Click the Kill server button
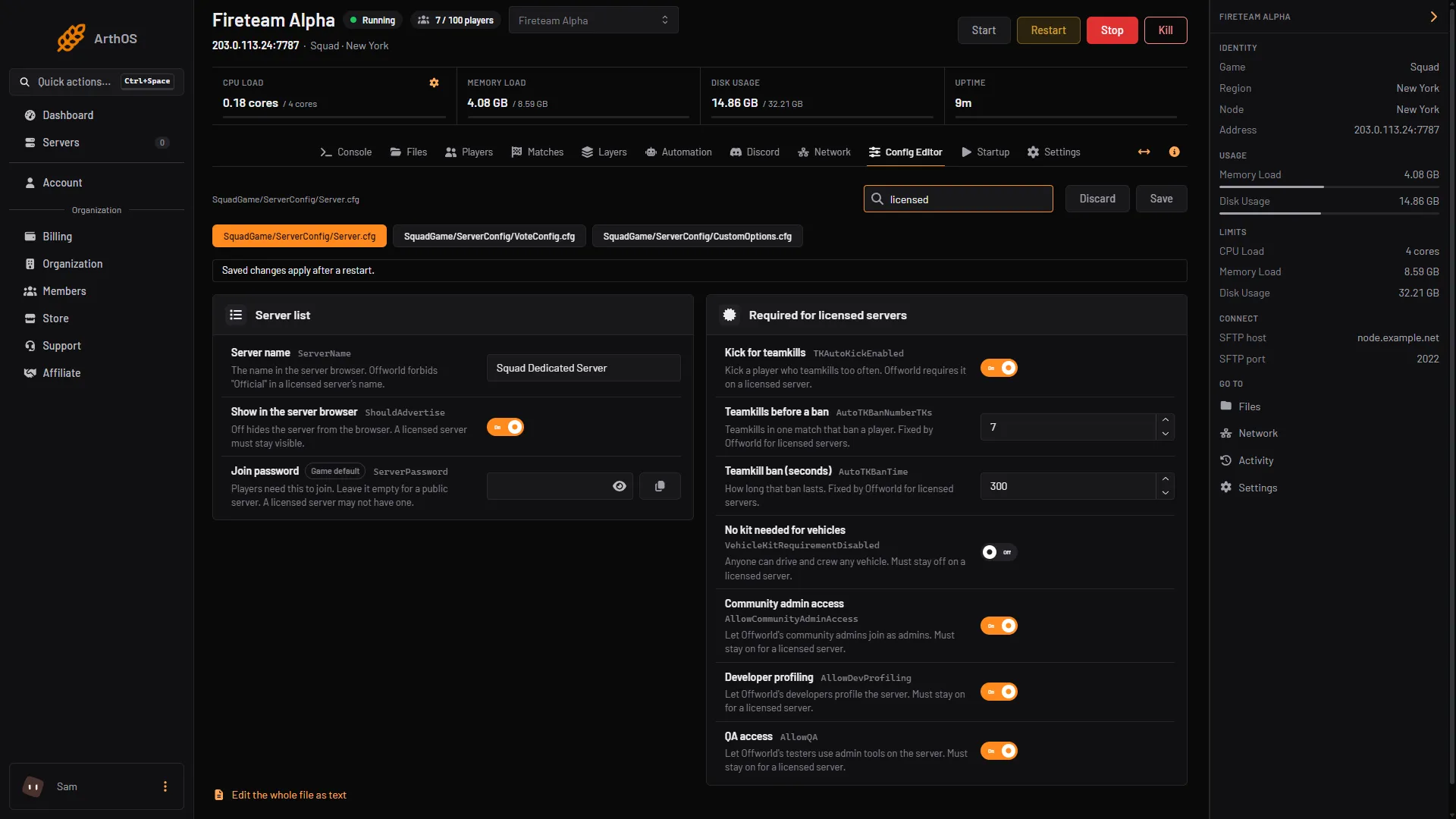The width and height of the screenshot is (1456, 819). [1166, 30]
